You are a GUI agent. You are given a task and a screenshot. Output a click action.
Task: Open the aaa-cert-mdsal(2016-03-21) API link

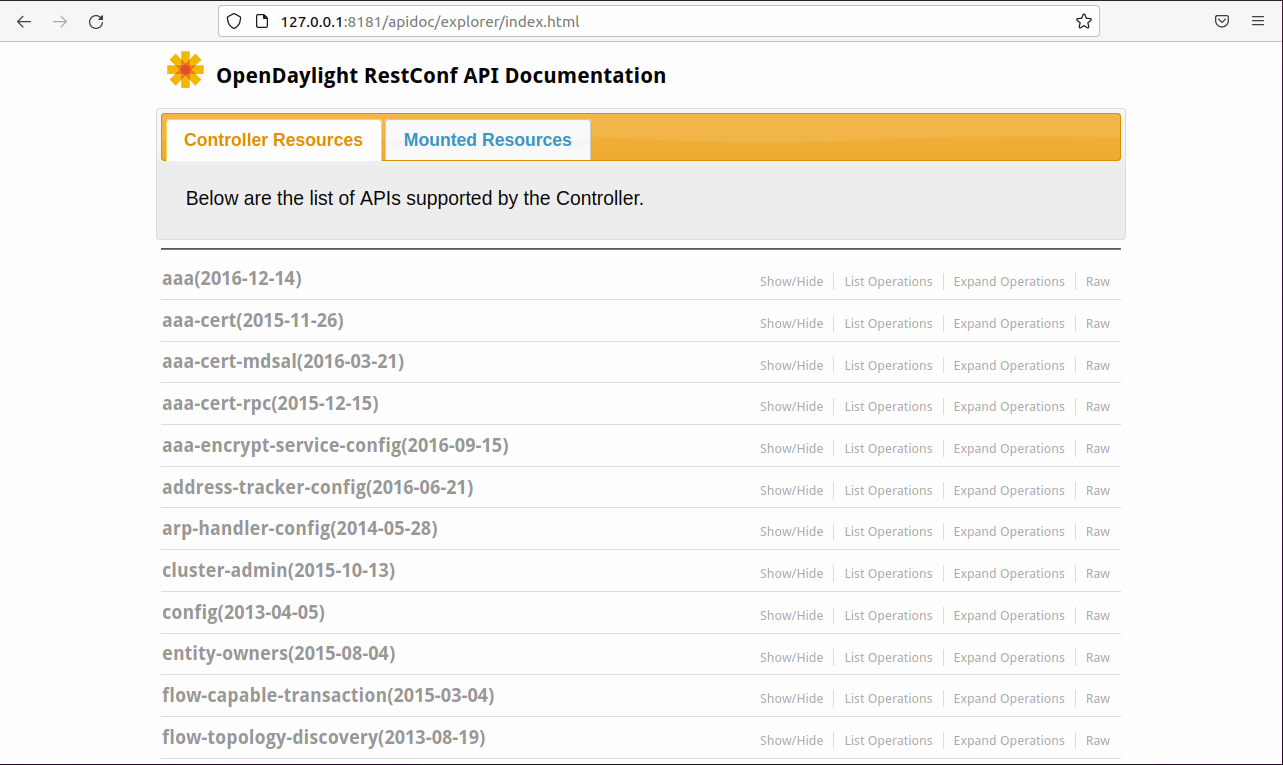283,362
